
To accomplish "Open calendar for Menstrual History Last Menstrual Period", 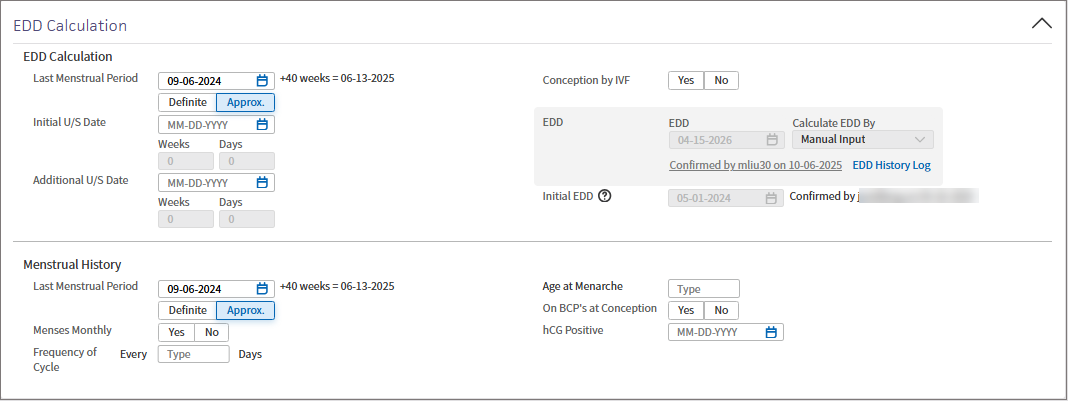I will coord(262,289).
